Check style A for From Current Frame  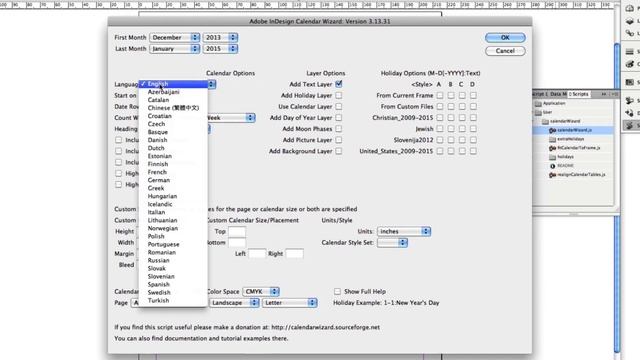(x=440, y=95)
